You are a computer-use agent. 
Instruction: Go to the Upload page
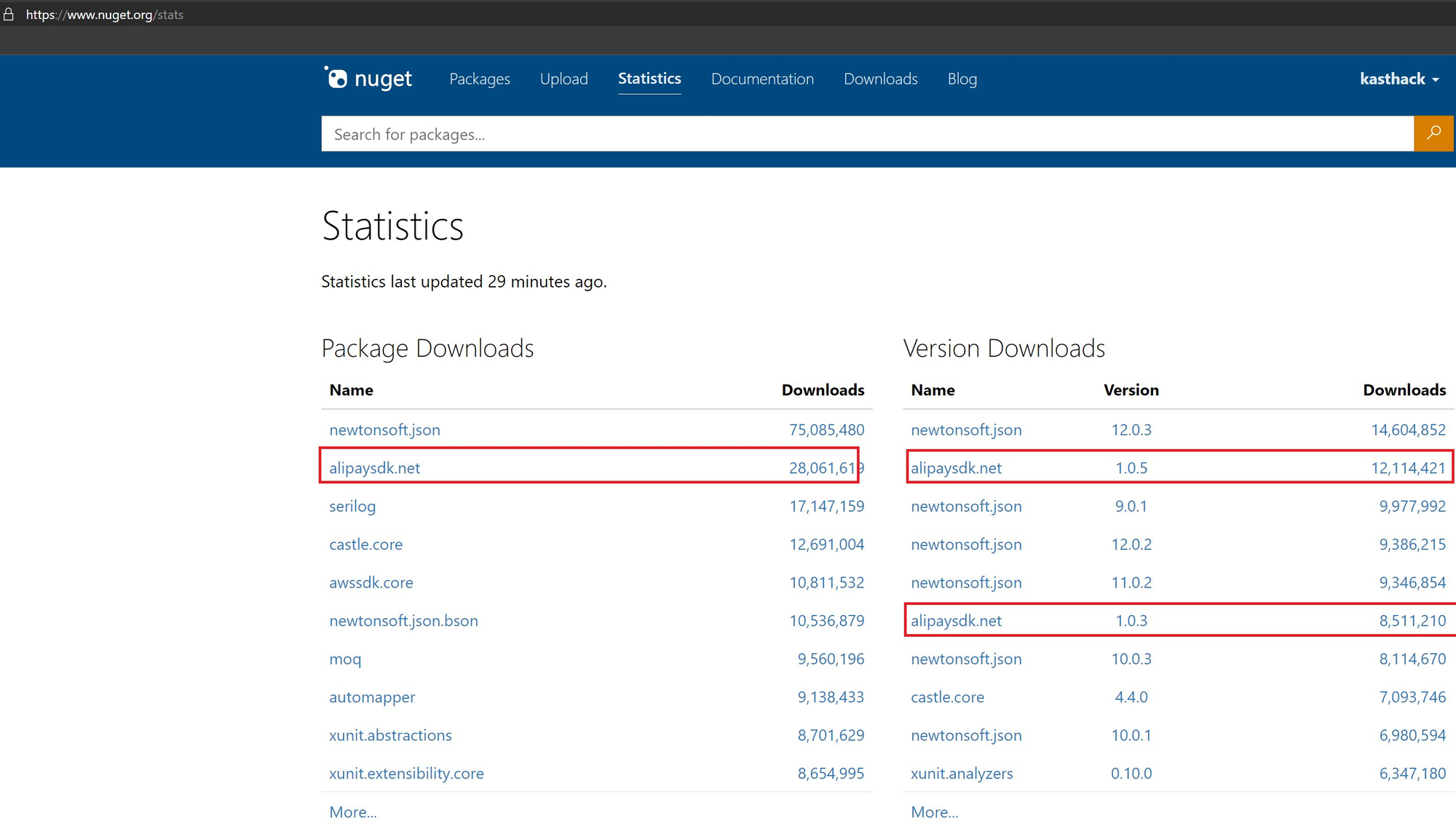click(564, 79)
